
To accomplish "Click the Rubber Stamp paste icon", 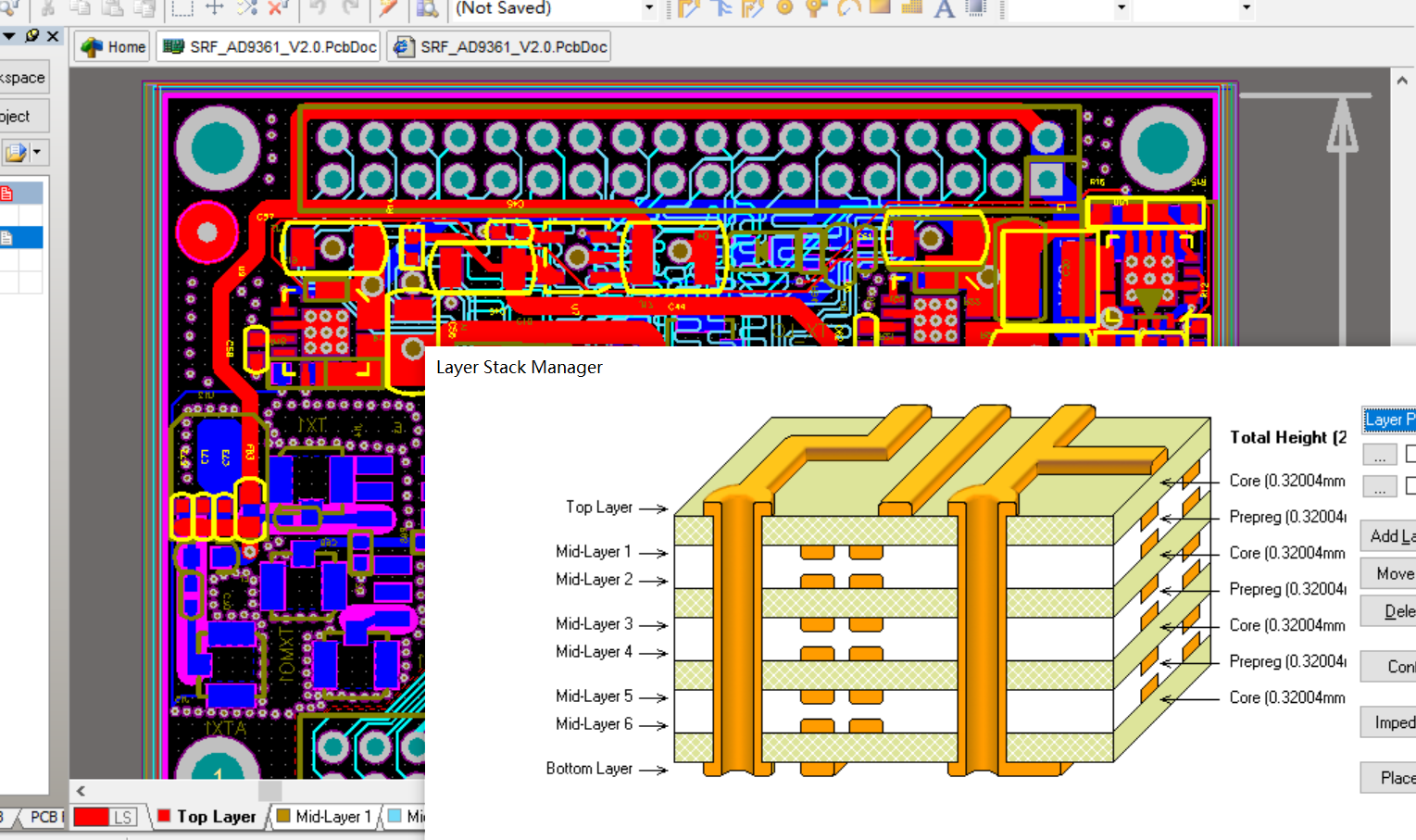I will coord(144,7).
